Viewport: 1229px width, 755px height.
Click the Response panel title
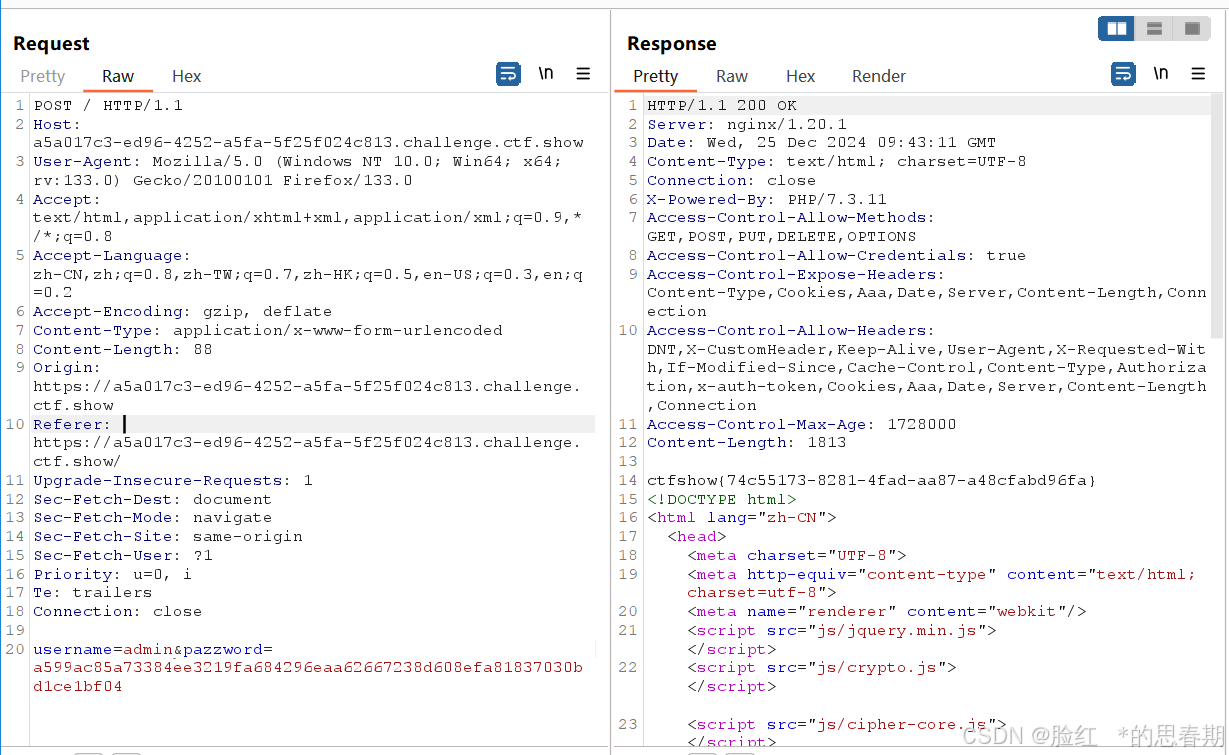point(672,43)
